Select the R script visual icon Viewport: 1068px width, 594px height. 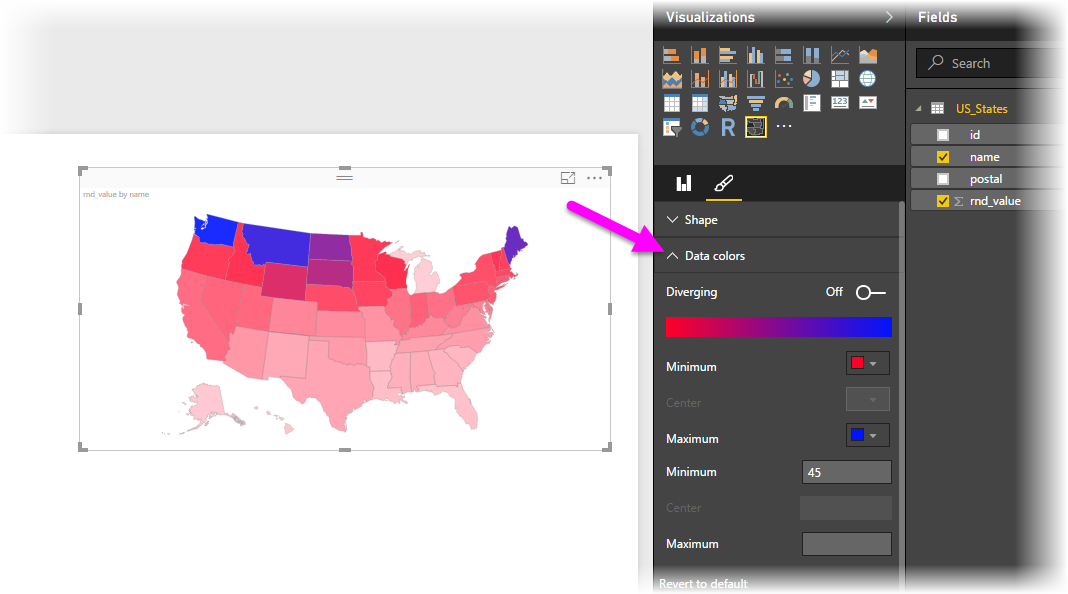727,128
